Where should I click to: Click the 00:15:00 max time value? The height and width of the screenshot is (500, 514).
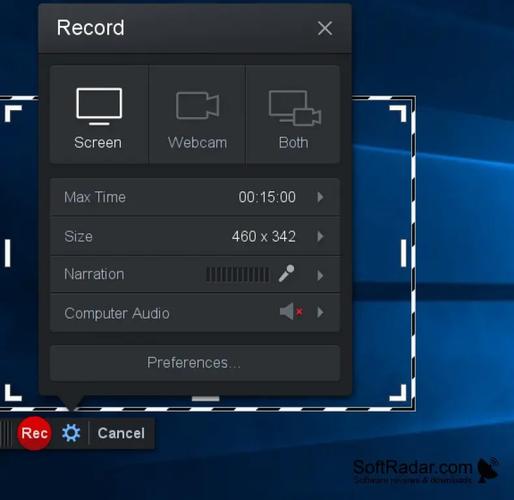[x=267, y=197]
